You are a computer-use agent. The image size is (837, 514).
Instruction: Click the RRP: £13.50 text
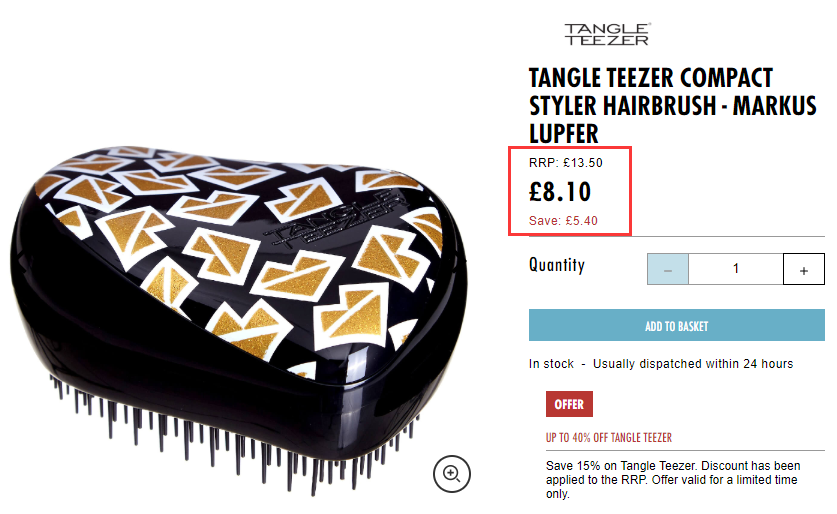point(565,163)
